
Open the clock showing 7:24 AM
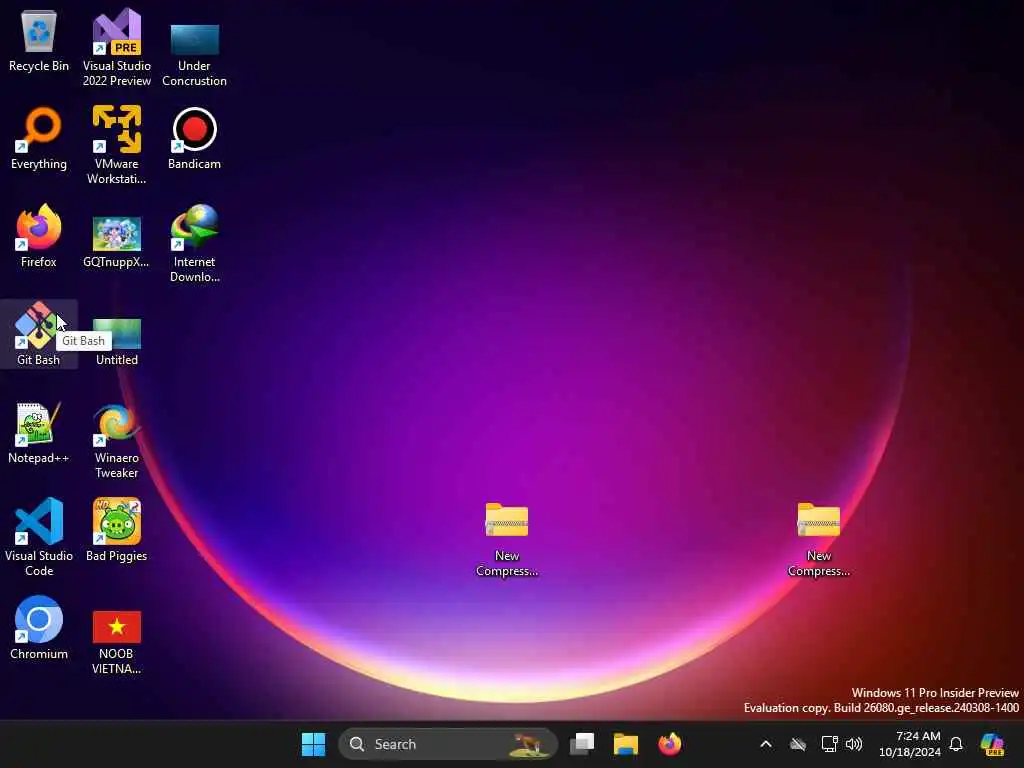pos(910,744)
